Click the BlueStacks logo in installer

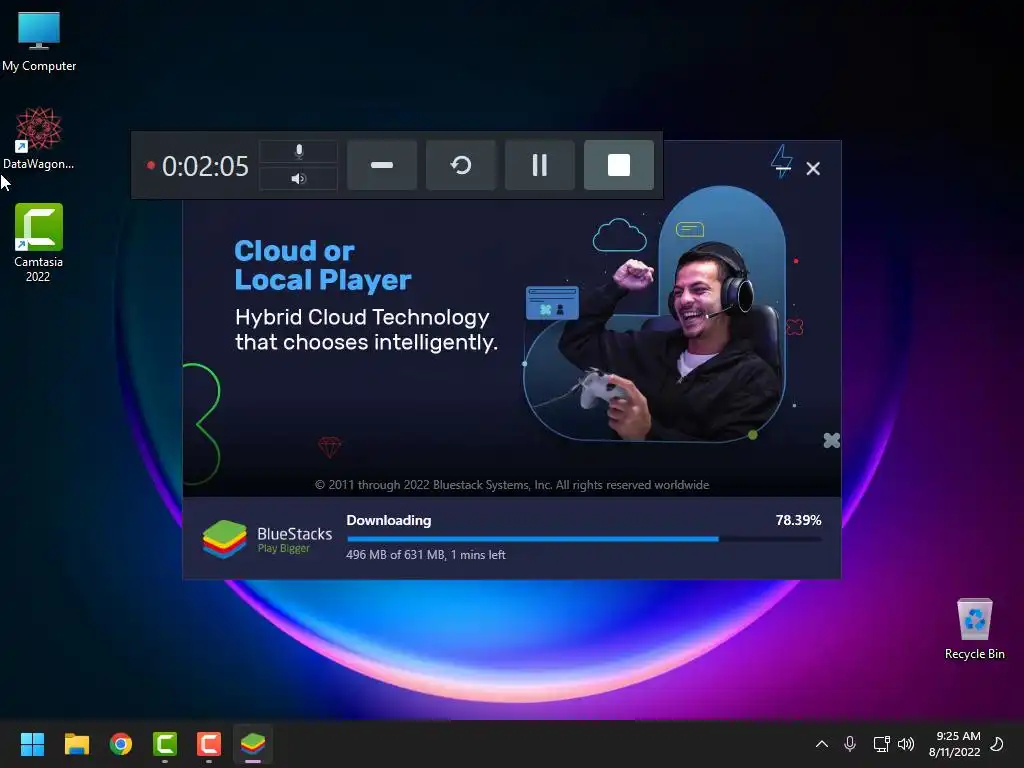(x=267, y=539)
